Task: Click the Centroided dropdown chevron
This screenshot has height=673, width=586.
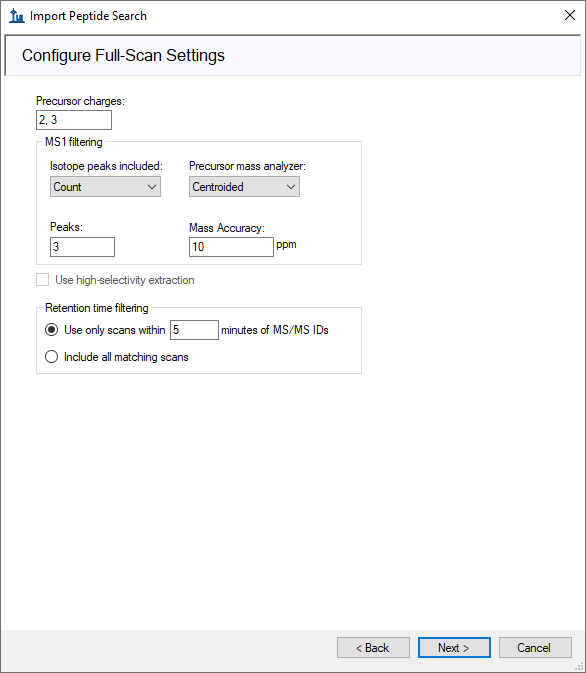Action: pyautogui.click(x=291, y=187)
